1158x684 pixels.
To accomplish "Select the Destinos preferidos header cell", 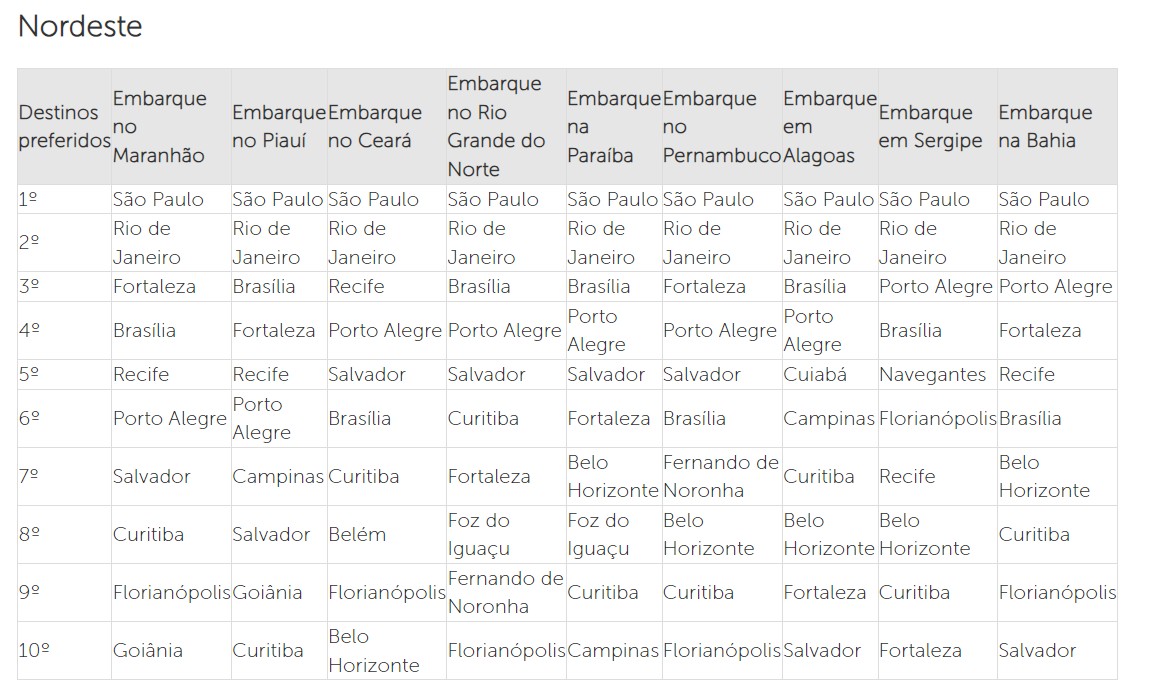I will tap(64, 126).
